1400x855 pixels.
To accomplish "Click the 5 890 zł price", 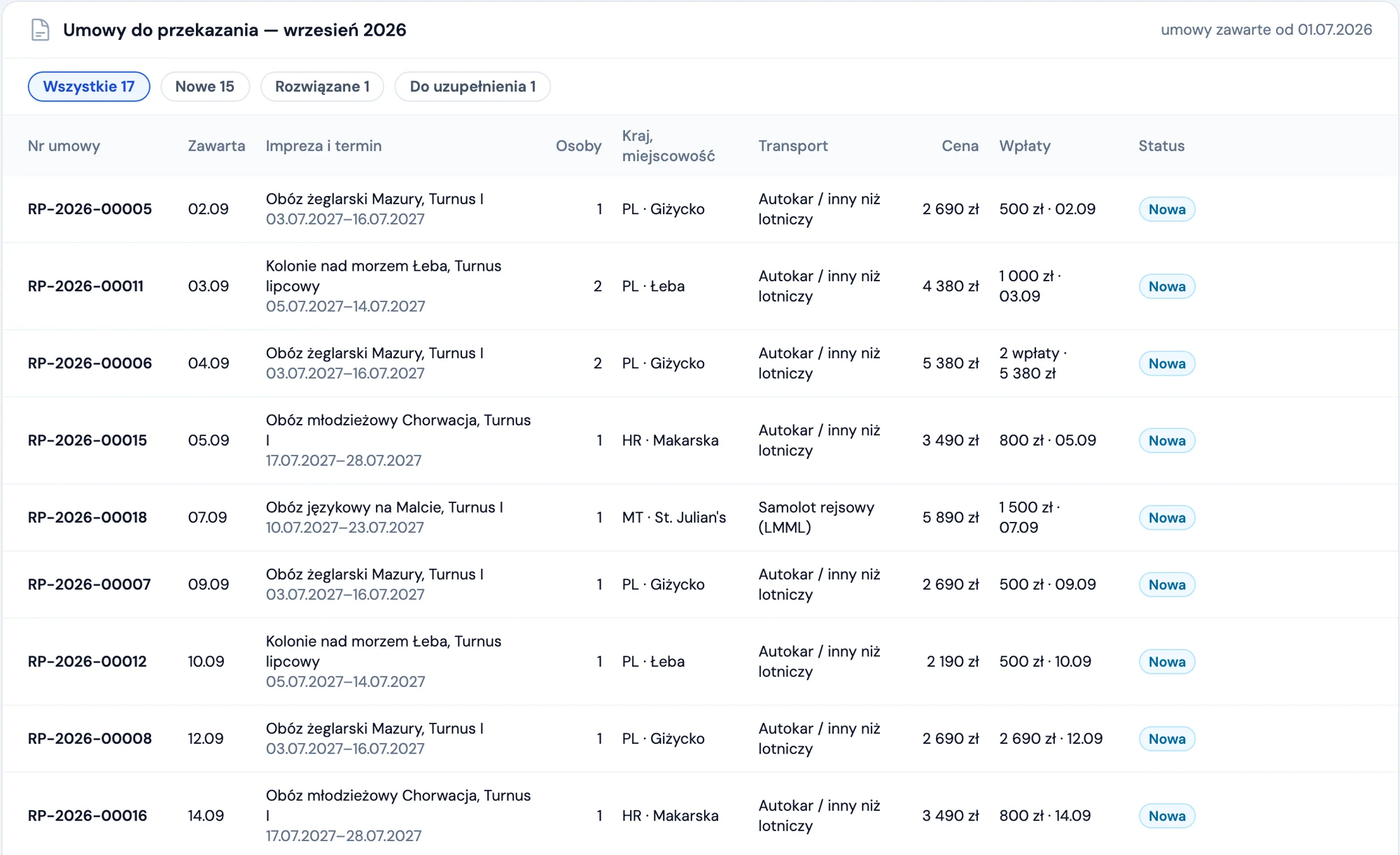I will tap(951, 517).
